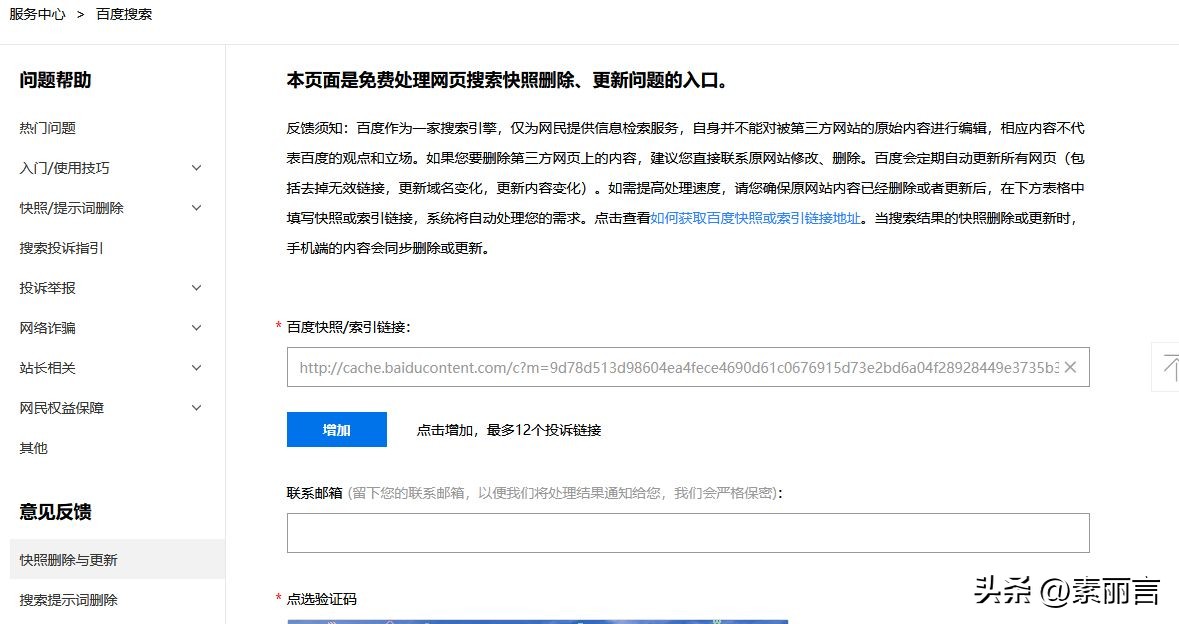Viewport: 1179px width, 624px height.
Task: Click inside the 联系邮箱 input field
Action: tap(688, 532)
